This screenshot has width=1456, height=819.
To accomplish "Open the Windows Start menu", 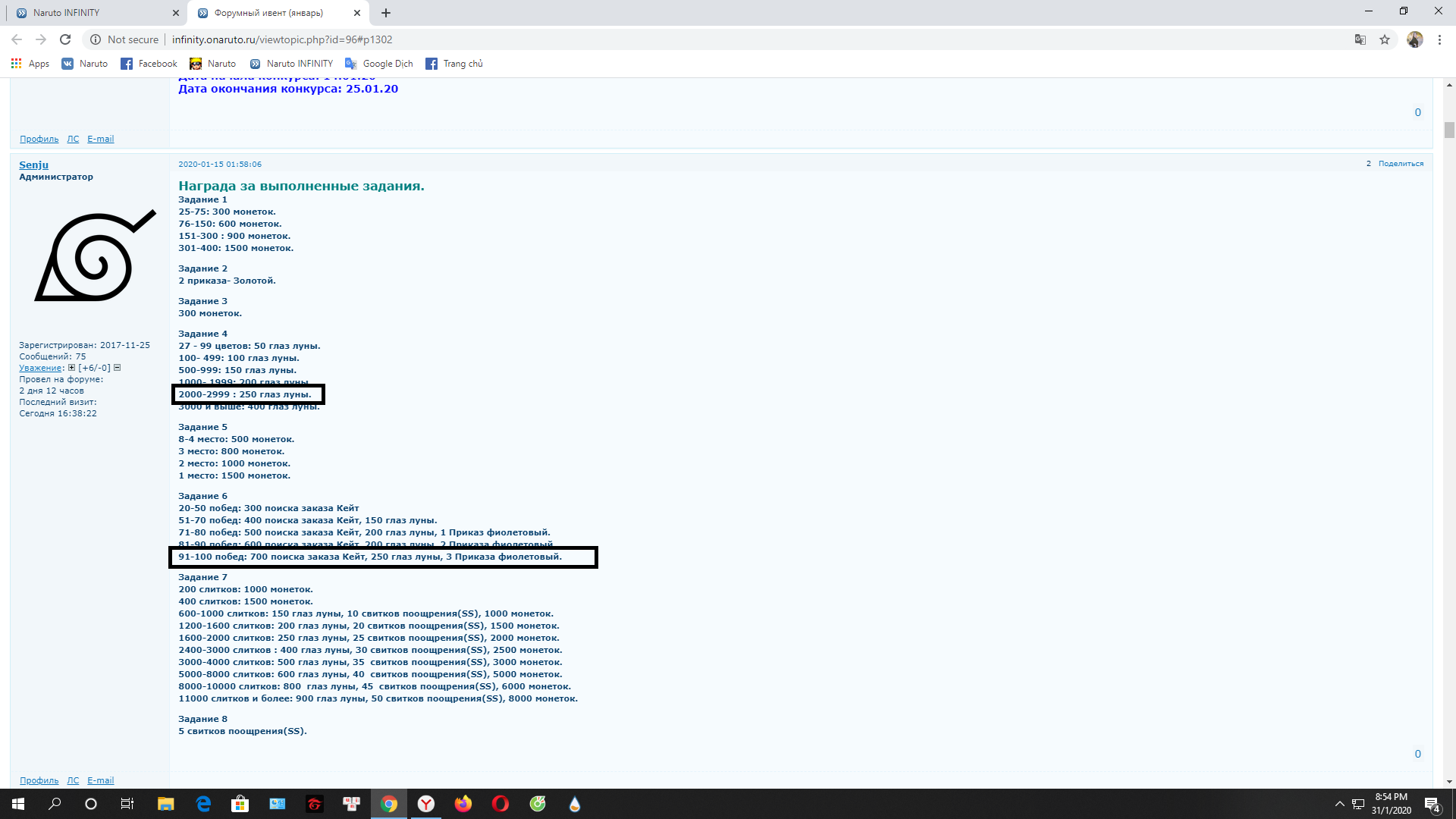I will tap(18, 804).
